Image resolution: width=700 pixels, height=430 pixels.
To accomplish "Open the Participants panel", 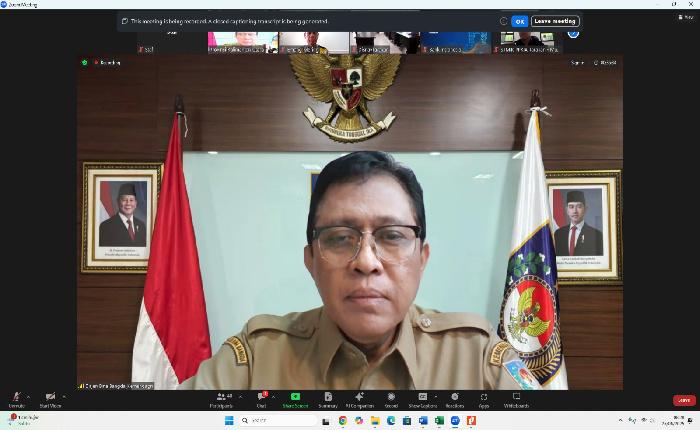I will (x=221, y=400).
